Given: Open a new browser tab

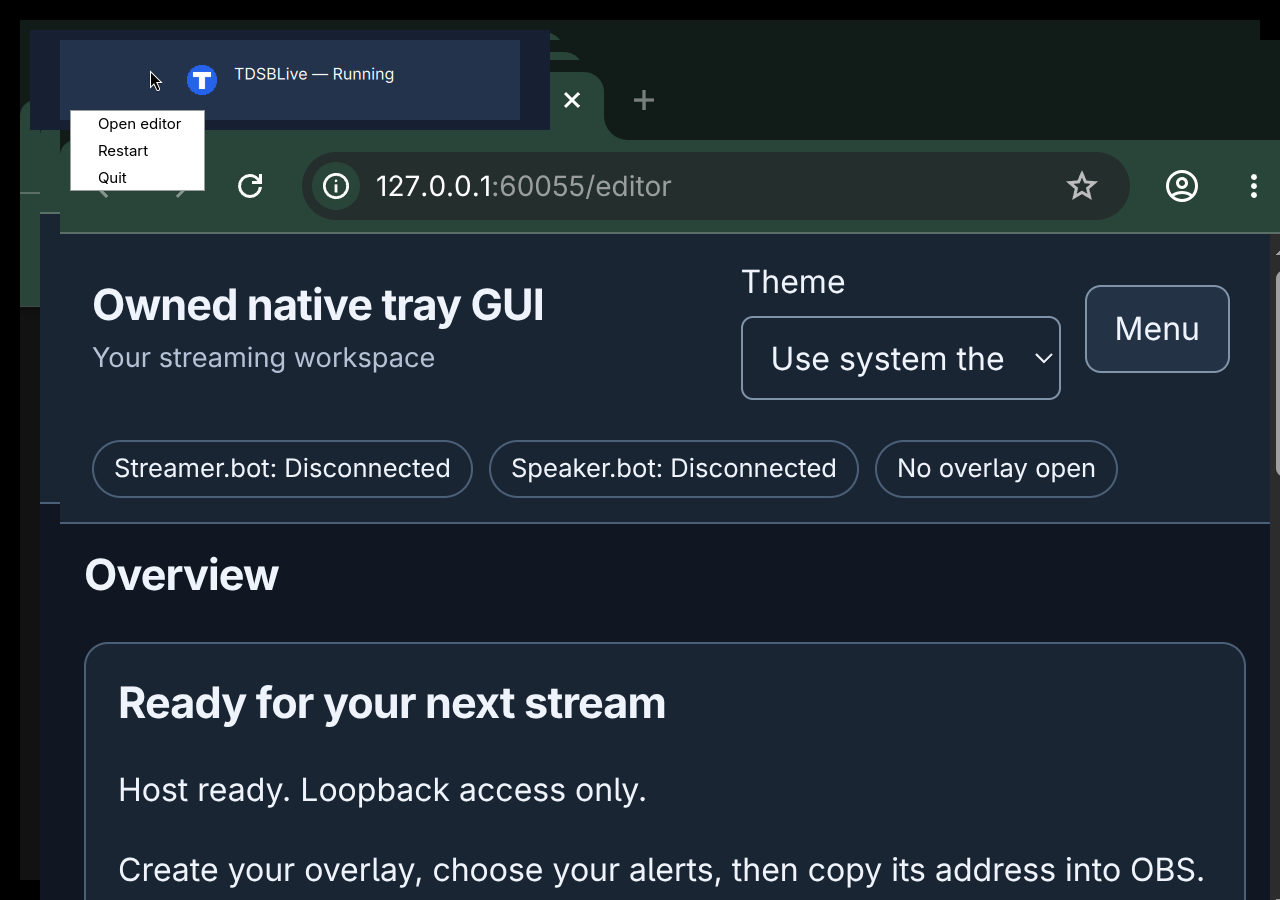Looking at the screenshot, I should 644,100.
